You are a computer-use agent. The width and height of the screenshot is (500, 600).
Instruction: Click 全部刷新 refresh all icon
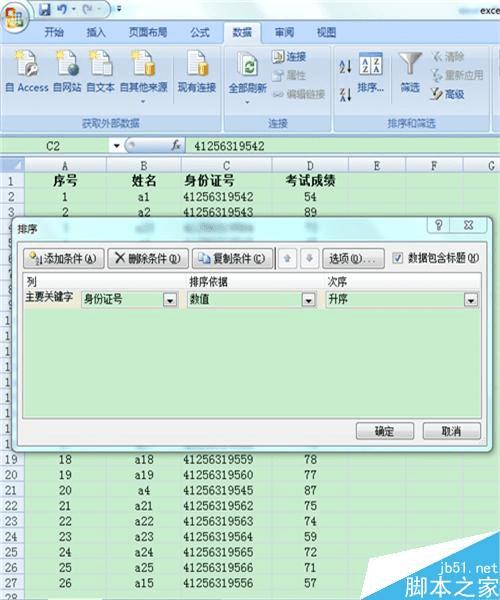(x=248, y=78)
